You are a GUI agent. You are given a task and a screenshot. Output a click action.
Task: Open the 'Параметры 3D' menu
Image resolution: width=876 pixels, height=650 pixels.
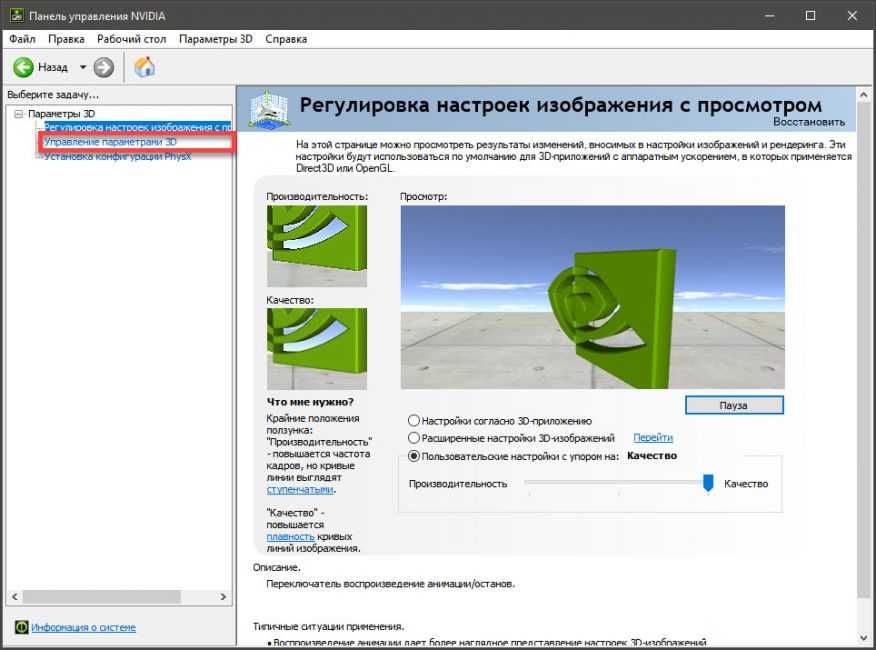(x=215, y=39)
